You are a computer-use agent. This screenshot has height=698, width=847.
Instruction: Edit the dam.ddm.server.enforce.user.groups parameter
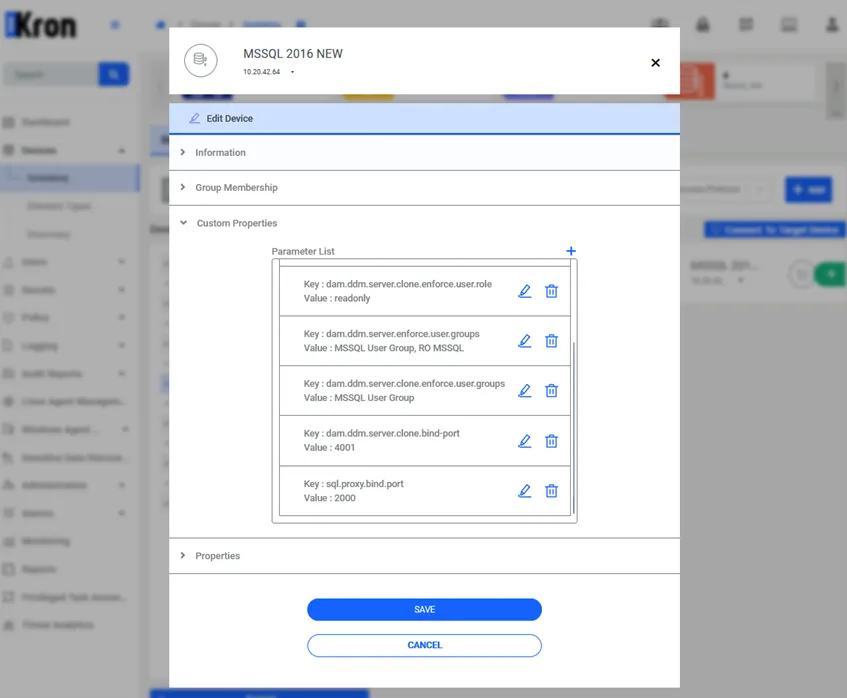click(525, 341)
